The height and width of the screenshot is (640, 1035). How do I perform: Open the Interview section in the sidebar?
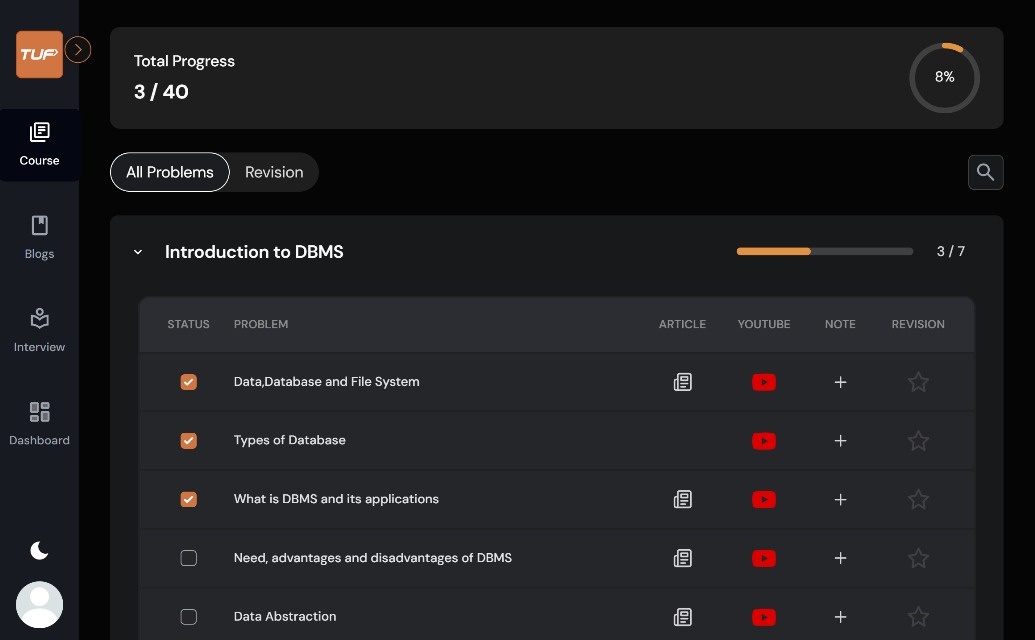click(39, 330)
